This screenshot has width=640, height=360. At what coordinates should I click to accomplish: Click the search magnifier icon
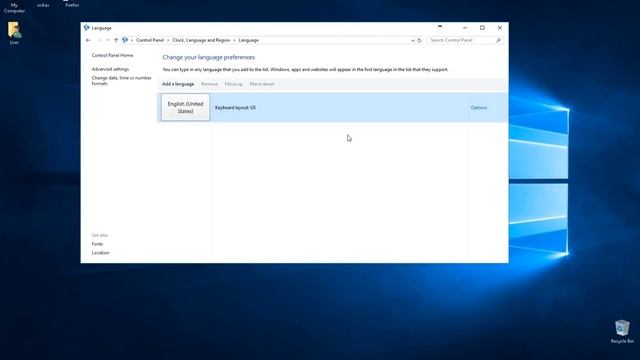[498, 40]
